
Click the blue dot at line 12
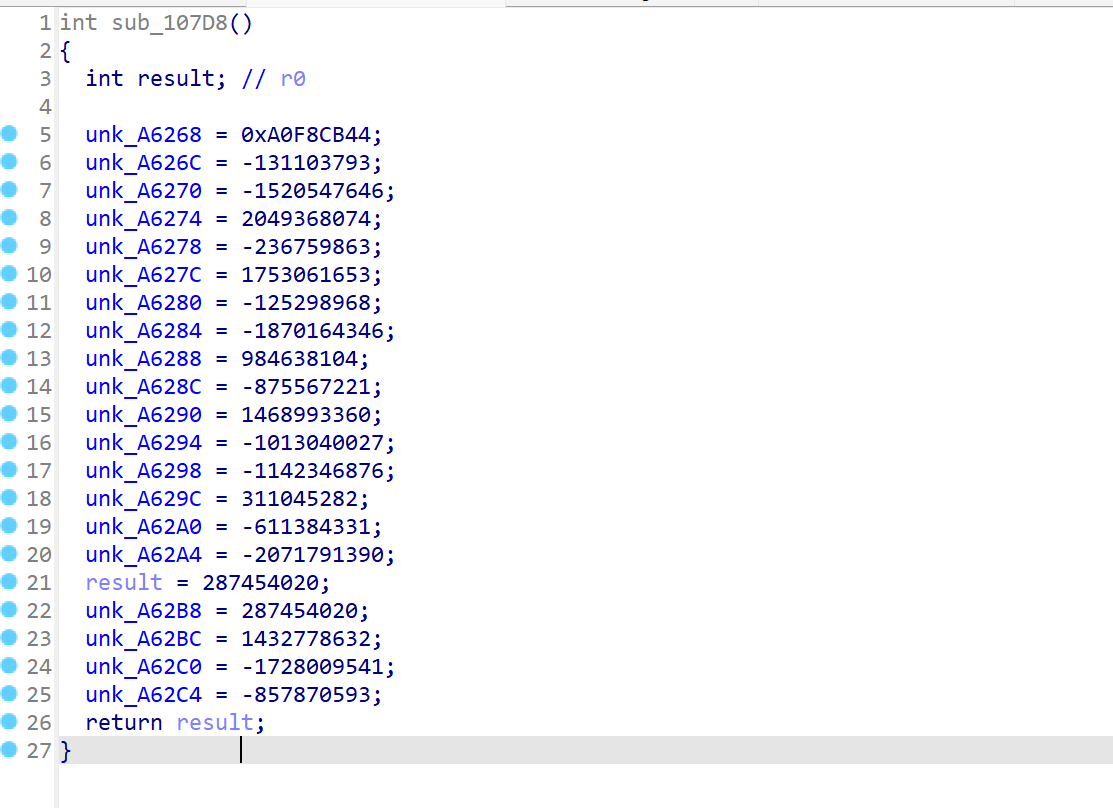click(9, 330)
